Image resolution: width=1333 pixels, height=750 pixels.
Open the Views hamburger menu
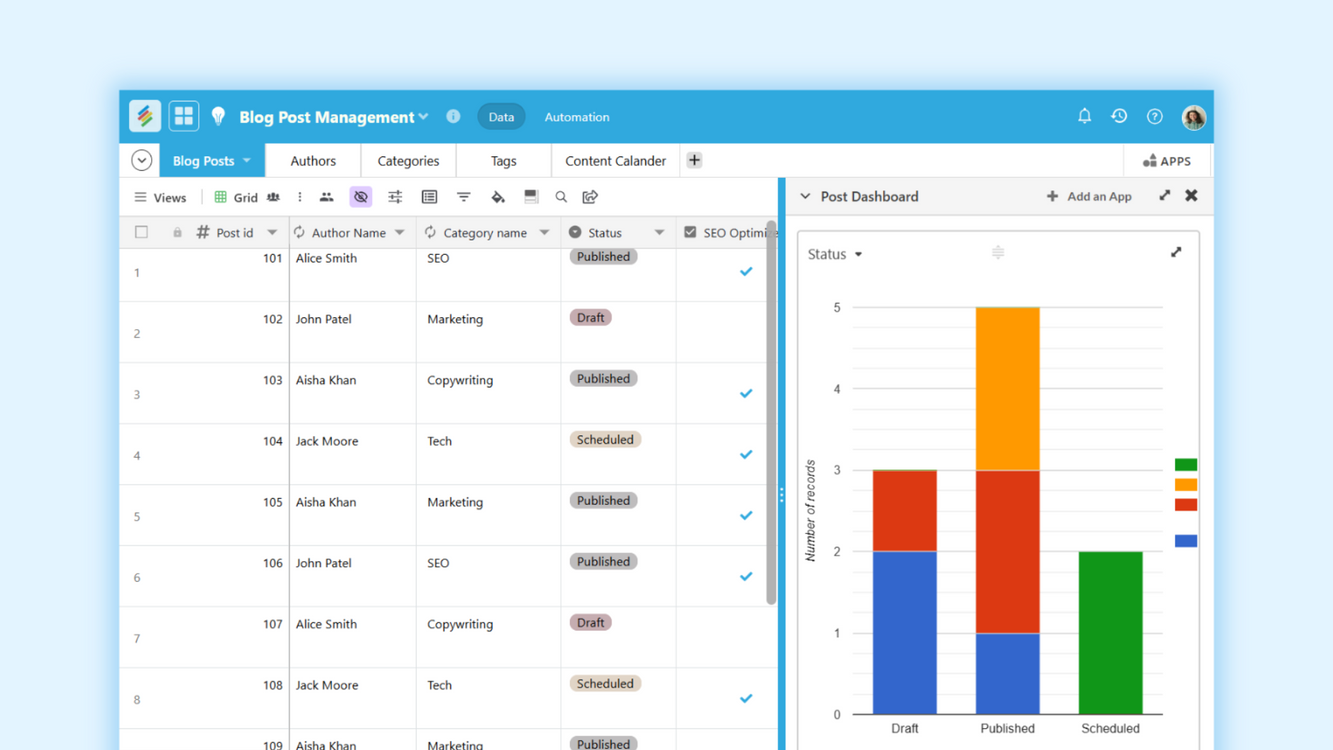tap(140, 197)
